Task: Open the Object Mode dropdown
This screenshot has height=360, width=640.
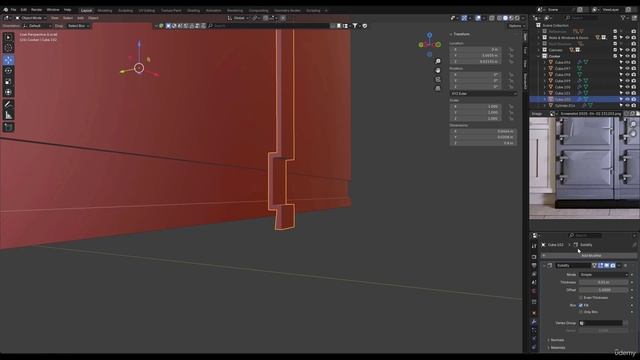Action: point(31,18)
